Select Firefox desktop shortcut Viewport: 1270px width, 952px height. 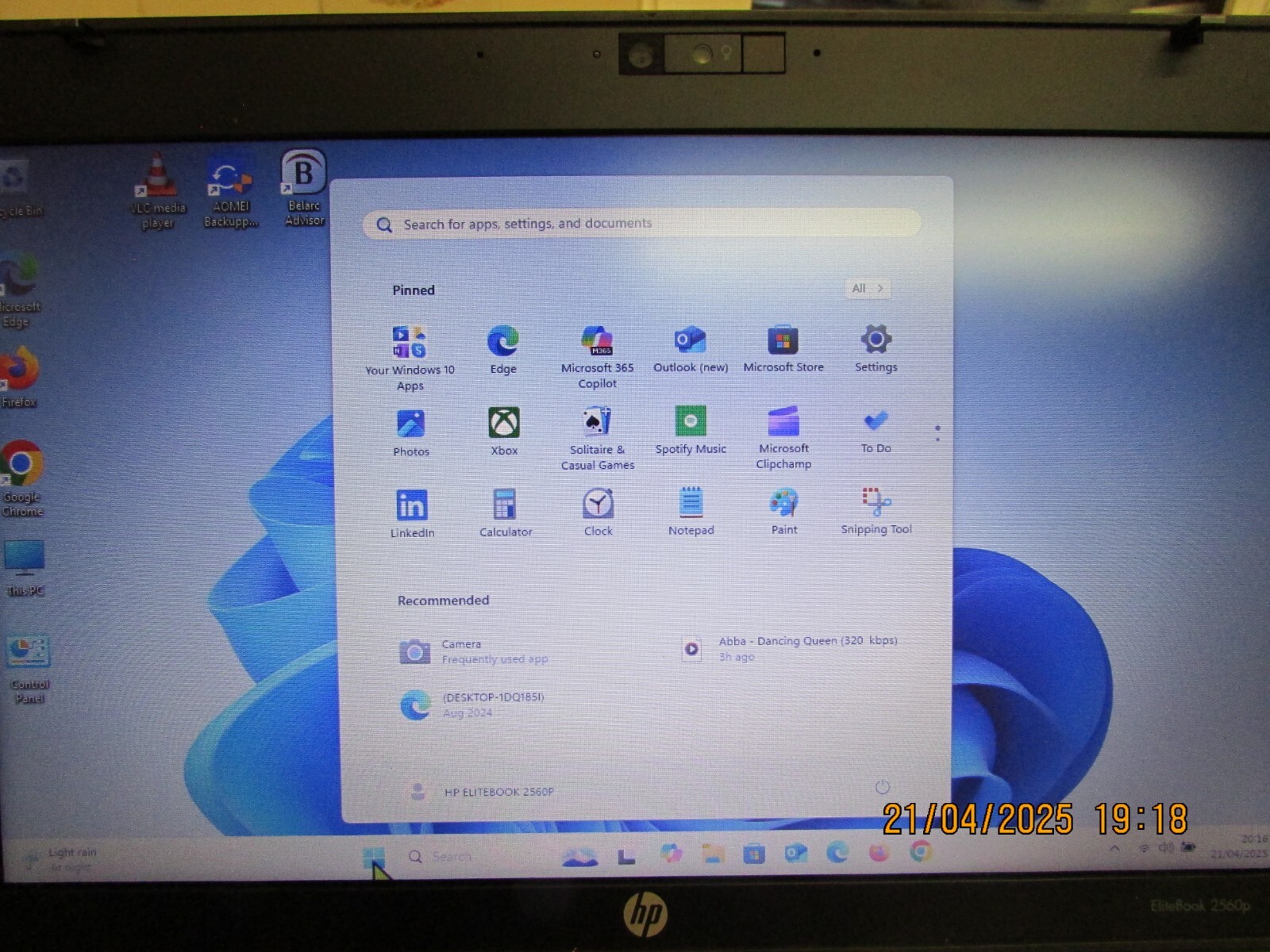pos(18,378)
